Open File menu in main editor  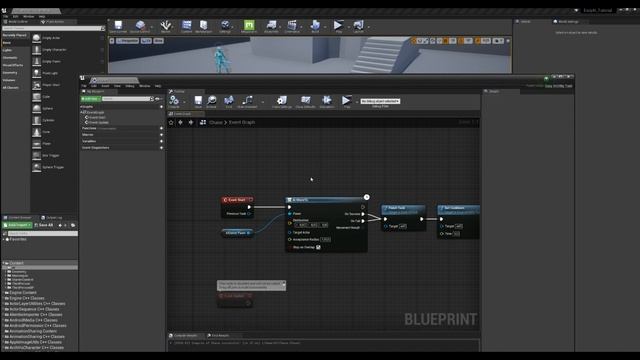click(6, 16)
